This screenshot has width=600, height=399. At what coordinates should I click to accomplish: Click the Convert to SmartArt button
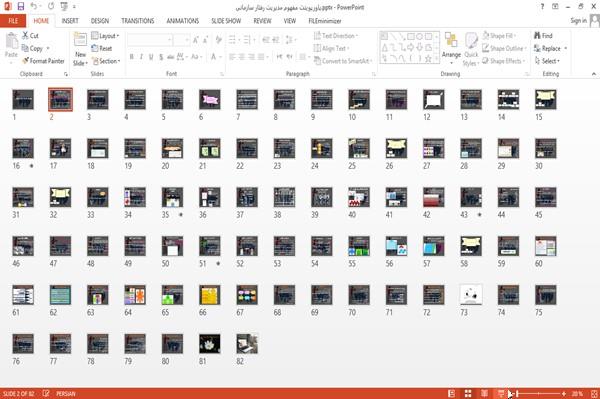click(x=342, y=61)
